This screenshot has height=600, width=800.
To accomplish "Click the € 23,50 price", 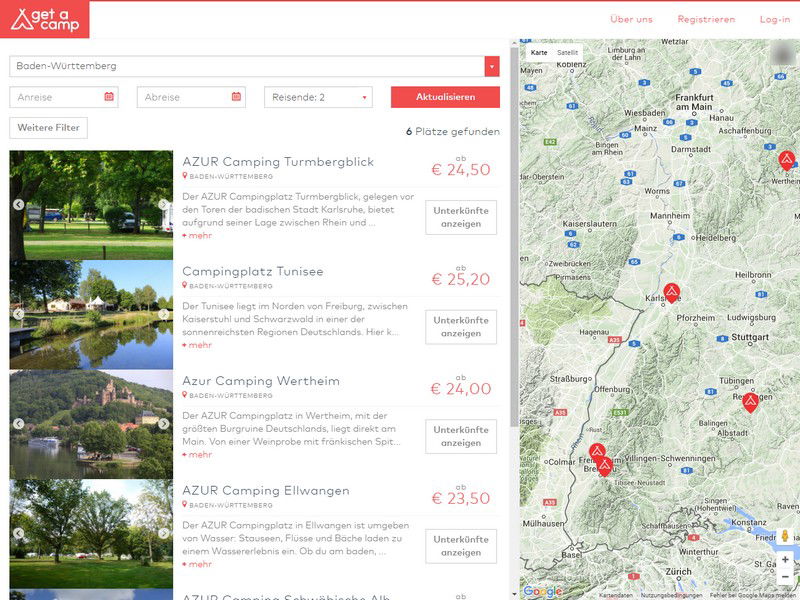I will point(461,498).
